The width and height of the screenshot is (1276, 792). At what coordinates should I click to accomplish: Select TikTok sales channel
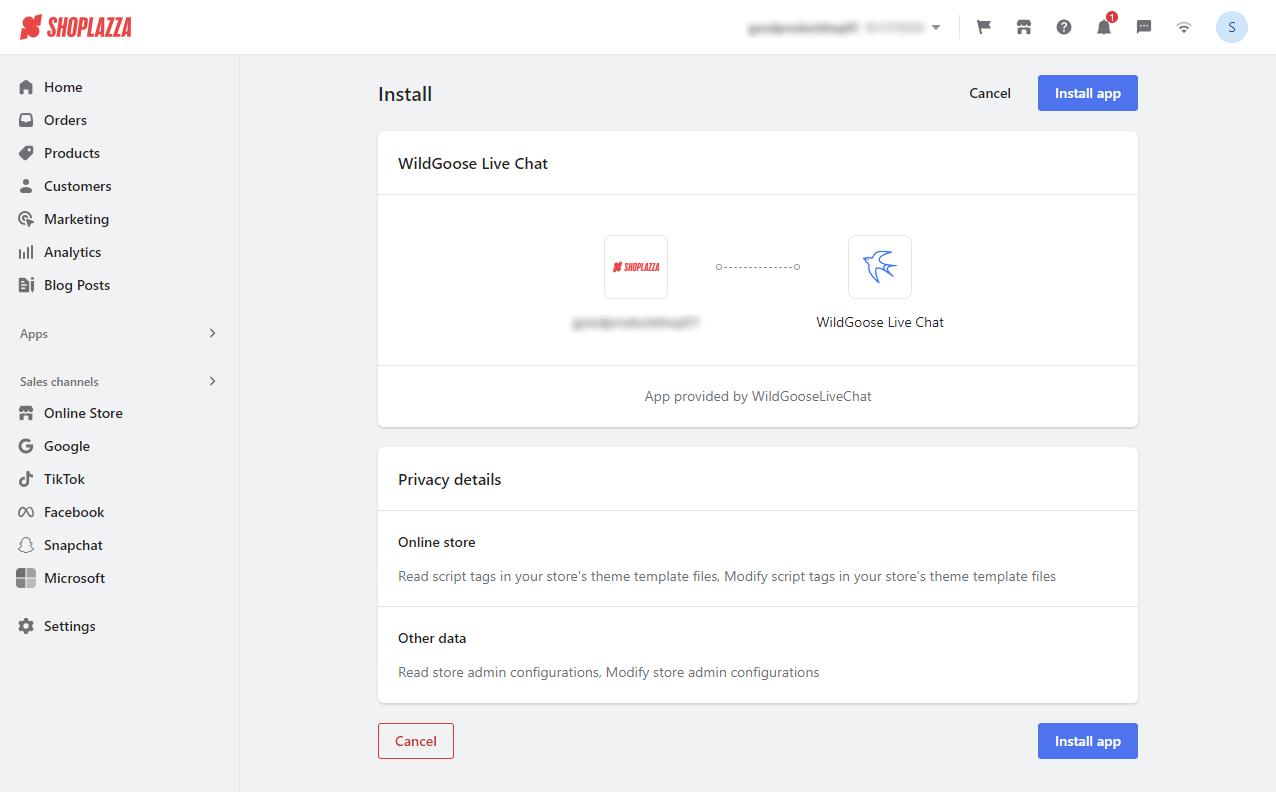point(64,479)
